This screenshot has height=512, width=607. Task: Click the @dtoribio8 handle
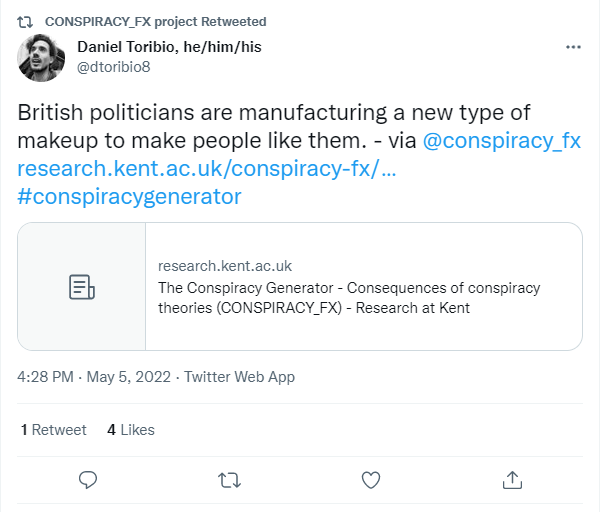118,66
